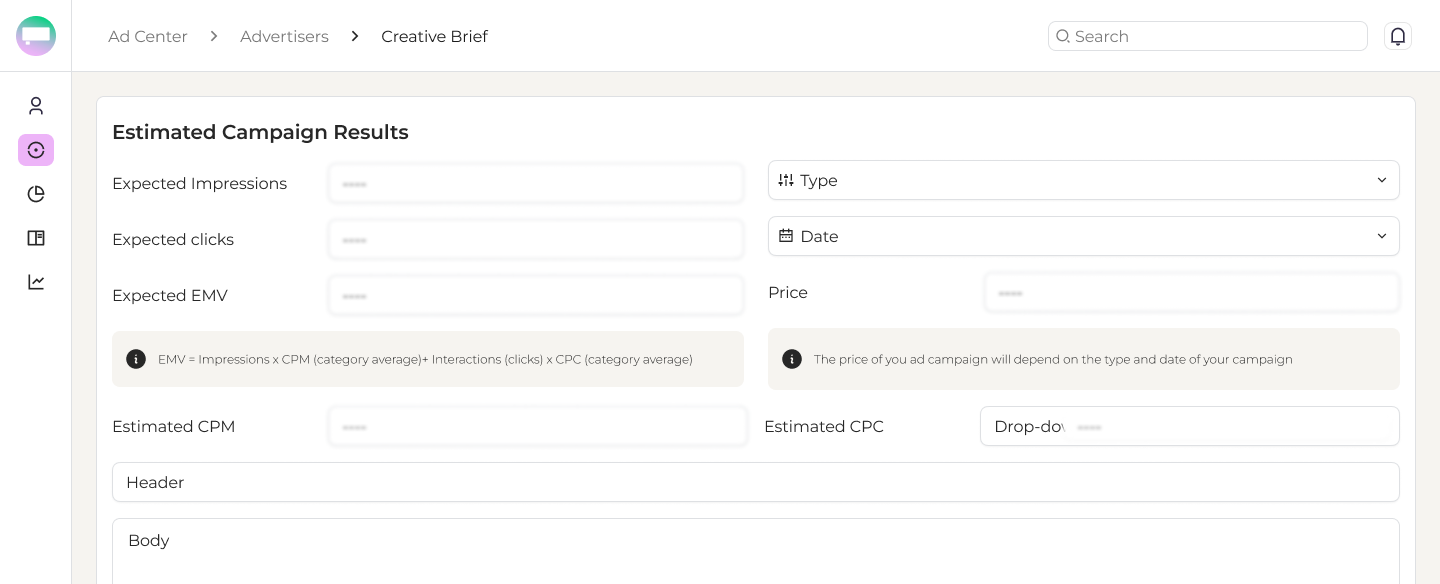Click the price note info icon
The height and width of the screenshot is (584, 1440).
click(792, 359)
